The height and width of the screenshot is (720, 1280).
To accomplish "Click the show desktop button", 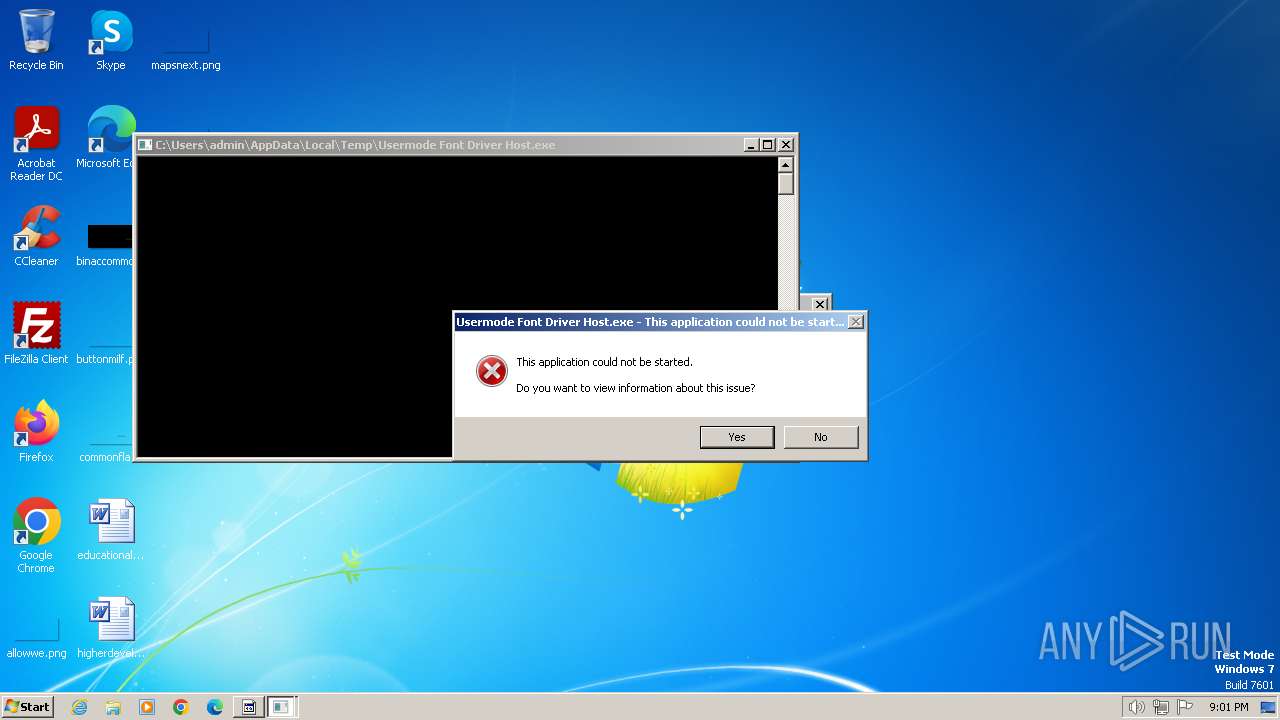I will click(x=1269, y=707).
